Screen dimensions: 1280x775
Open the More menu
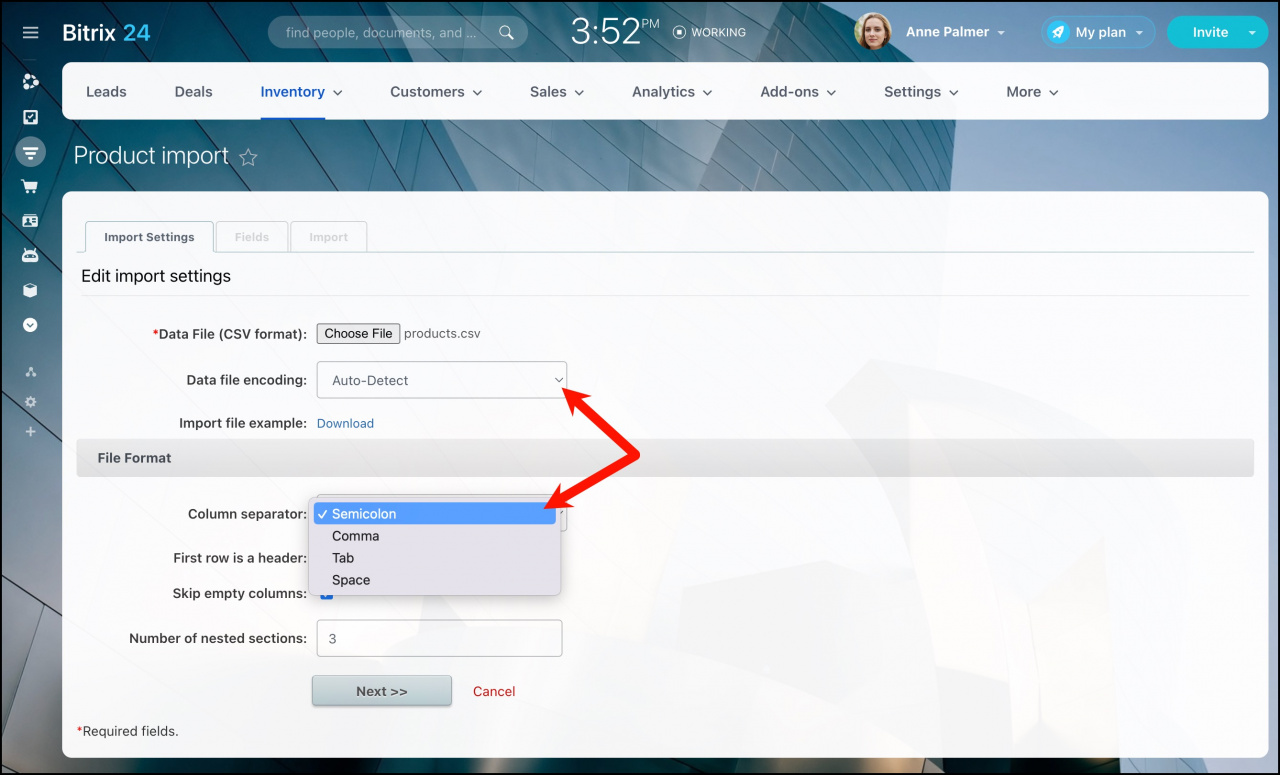1032,91
